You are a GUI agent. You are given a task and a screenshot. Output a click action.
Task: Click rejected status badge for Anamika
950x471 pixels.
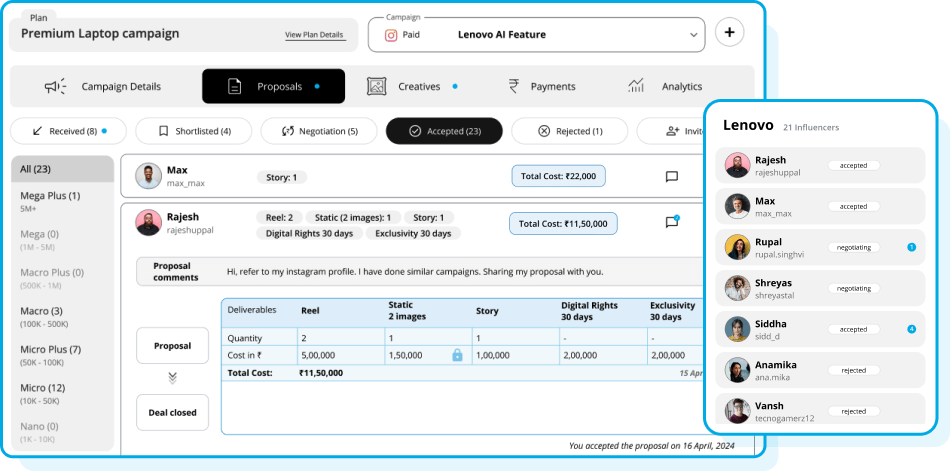coord(854,370)
